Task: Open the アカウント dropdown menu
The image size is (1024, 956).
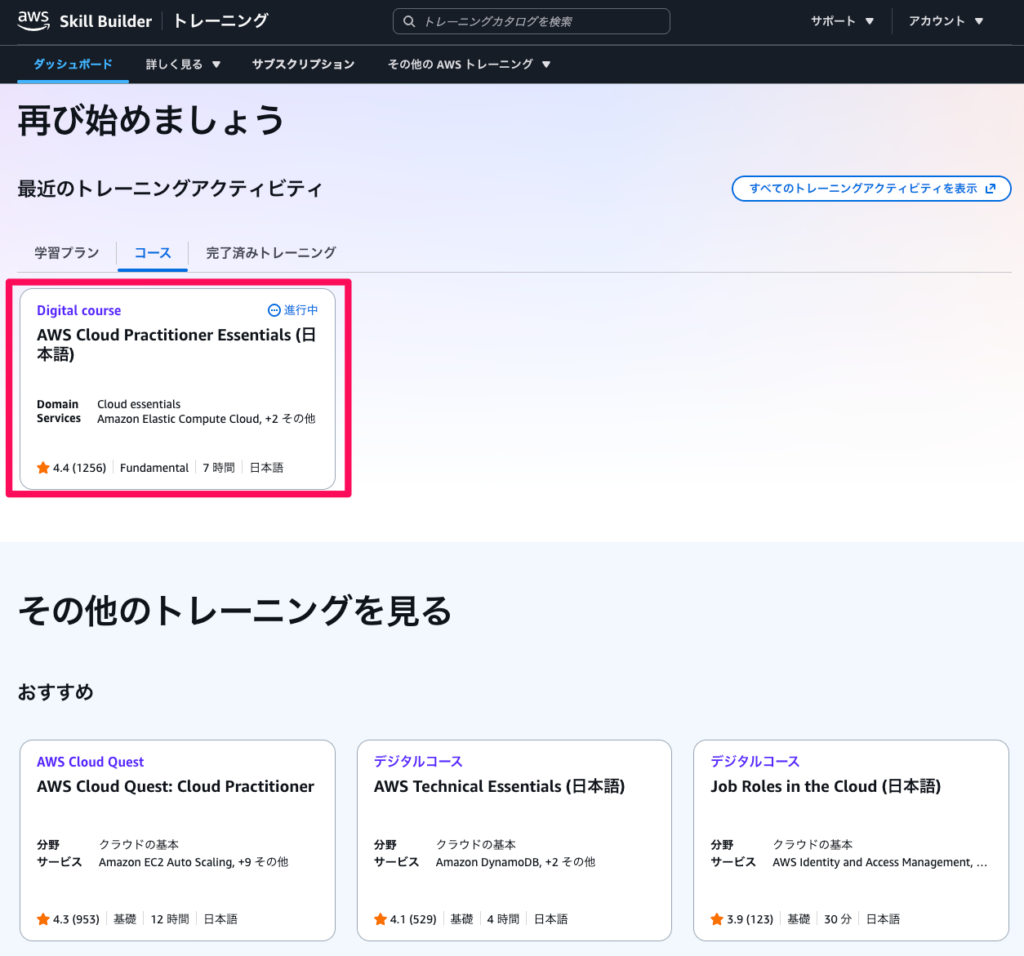Action: point(946,21)
